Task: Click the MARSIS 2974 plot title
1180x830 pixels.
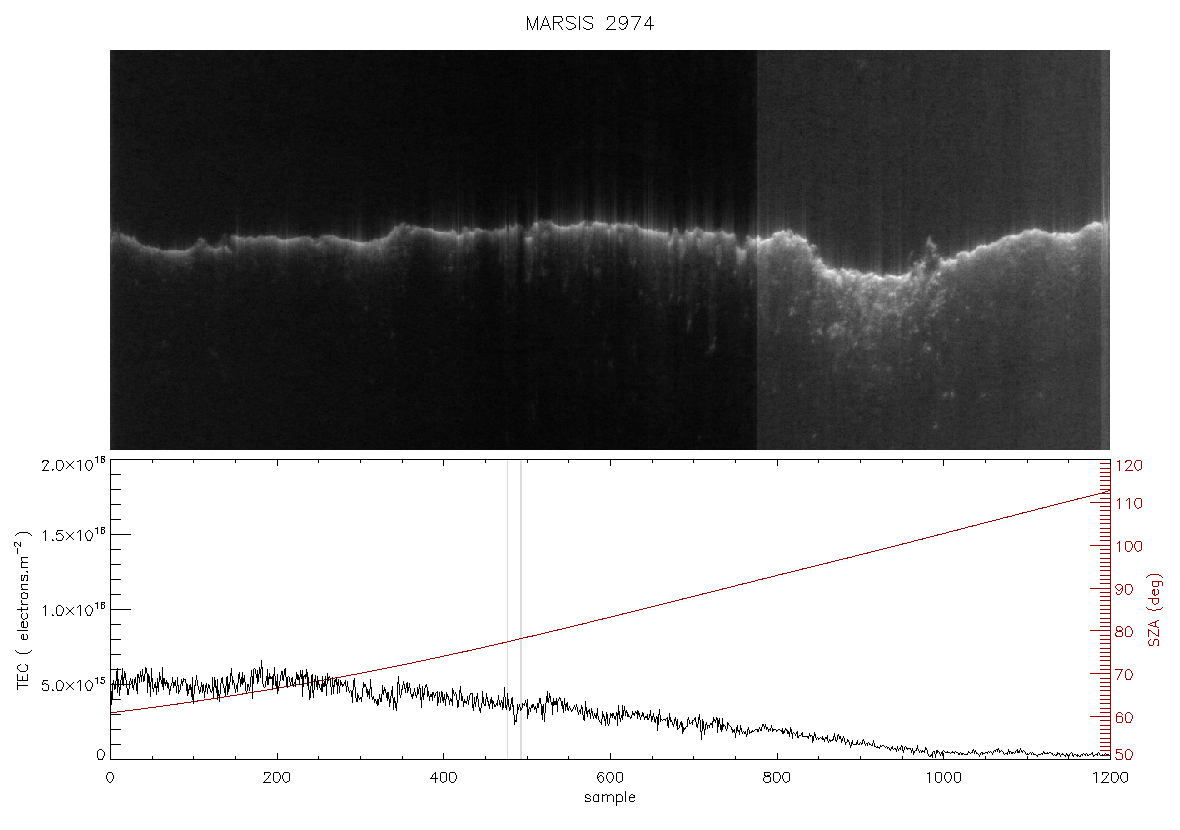Action: [x=589, y=23]
